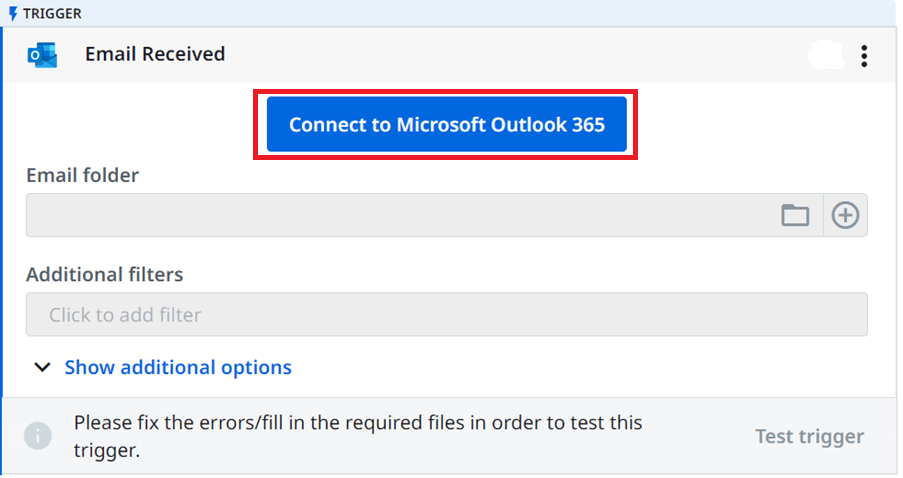This screenshot has width=903, height=478.
Task: Select the Email Received trigger title
Action: tap(155, 54)
